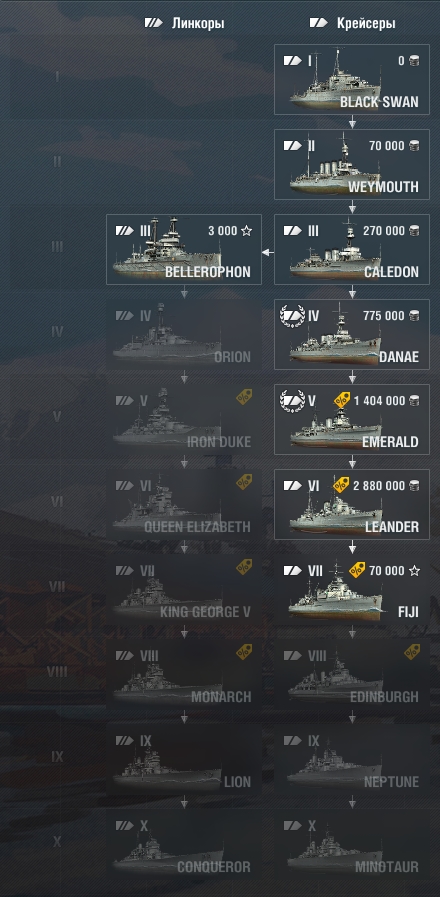Open the Weymouth tier II ship card
Screen dimensions: 440x897
352,165
